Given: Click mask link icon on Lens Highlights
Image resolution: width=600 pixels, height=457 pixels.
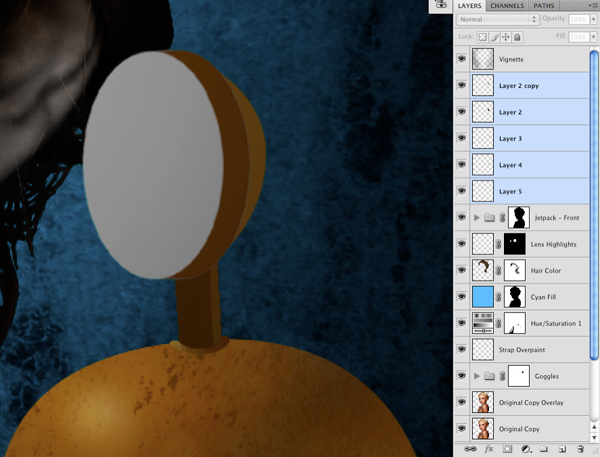Looking at the screenshot, I should coord(498,244).
